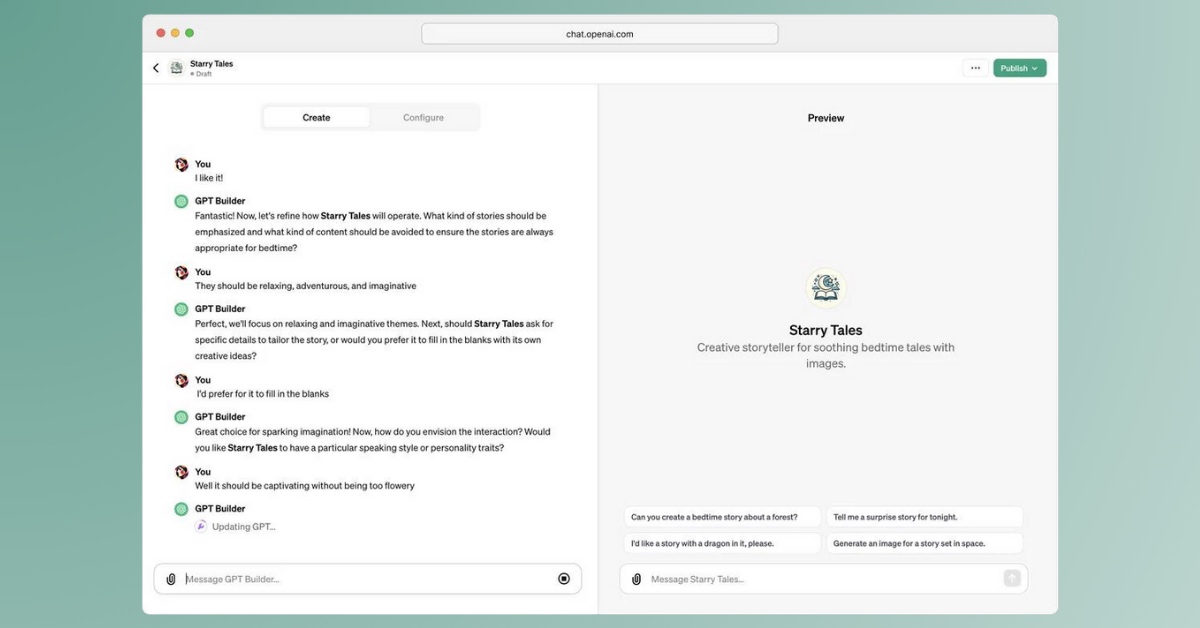Open the three-dots more options menu
Image resolution: width=1200 pixels, height=628 pixels.
pos(975,68)
